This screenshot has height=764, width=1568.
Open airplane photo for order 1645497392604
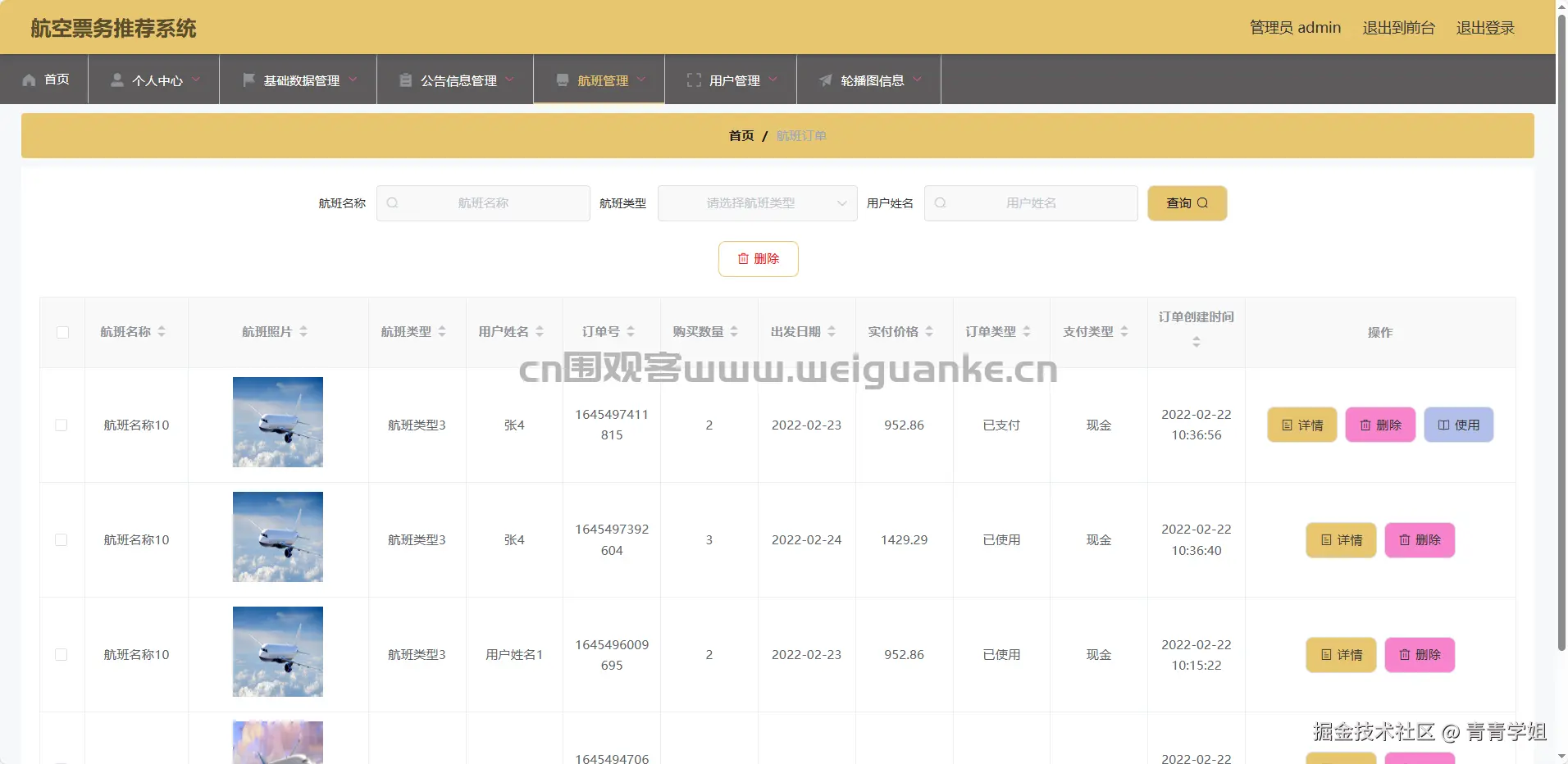coord(278,537)
